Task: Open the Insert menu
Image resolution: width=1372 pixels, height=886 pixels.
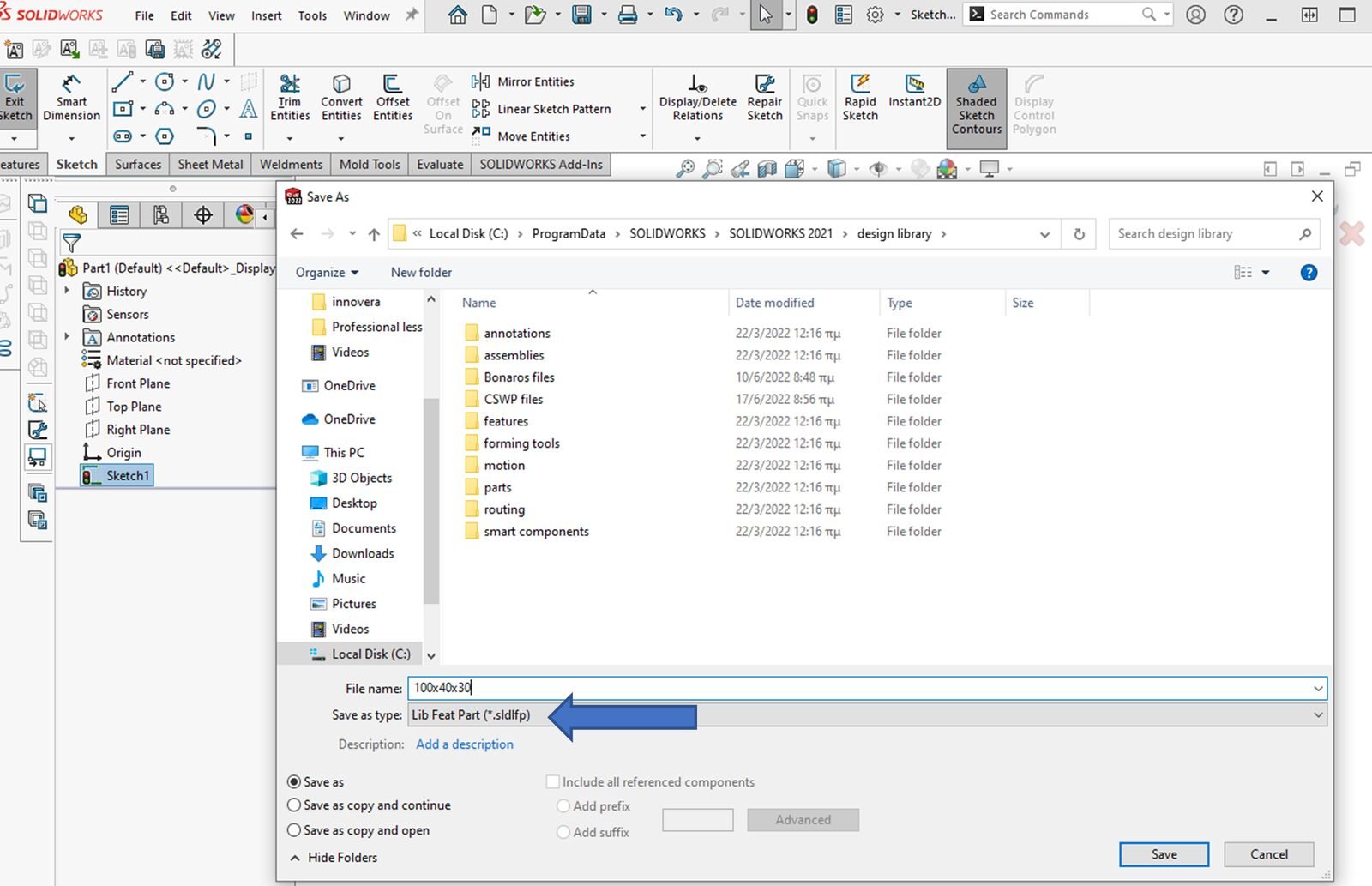Action: [x=266, y=15]
